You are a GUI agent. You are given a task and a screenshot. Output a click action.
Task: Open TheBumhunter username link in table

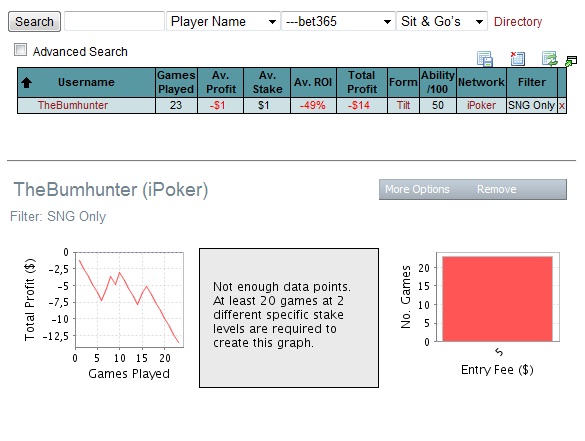73,106
